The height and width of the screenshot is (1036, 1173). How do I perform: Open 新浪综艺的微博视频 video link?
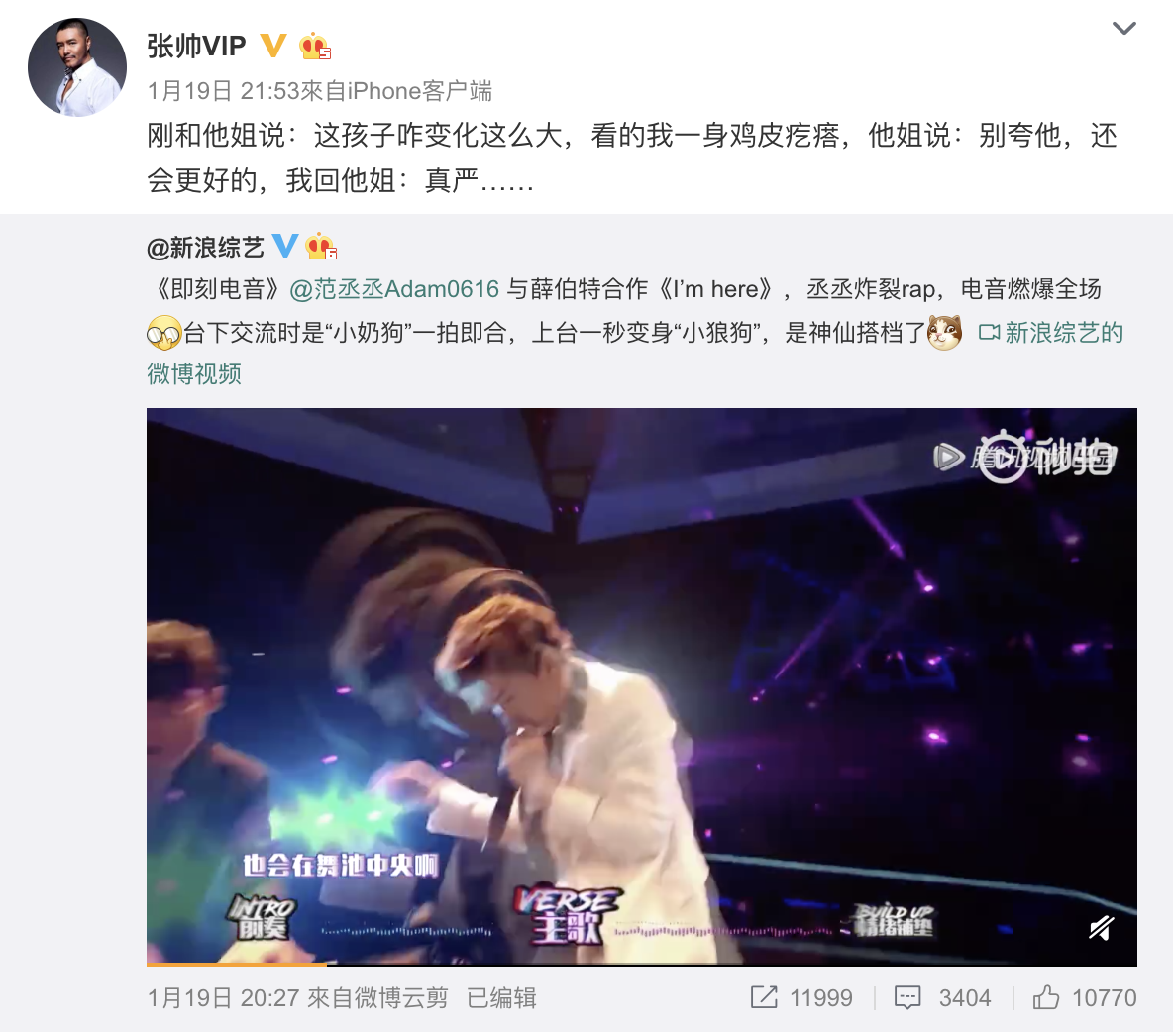(x=635, y=353)
